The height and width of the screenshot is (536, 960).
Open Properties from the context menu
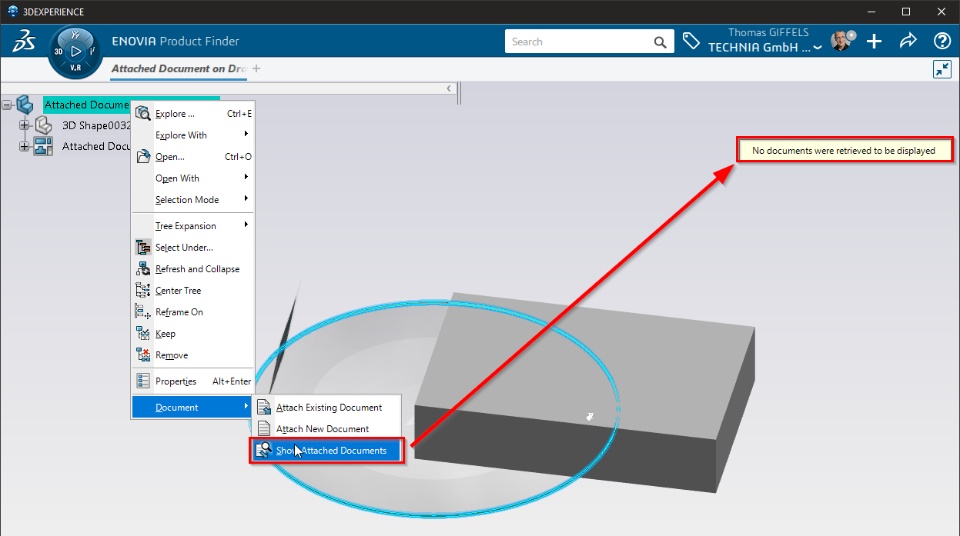(x=193, y=381)
